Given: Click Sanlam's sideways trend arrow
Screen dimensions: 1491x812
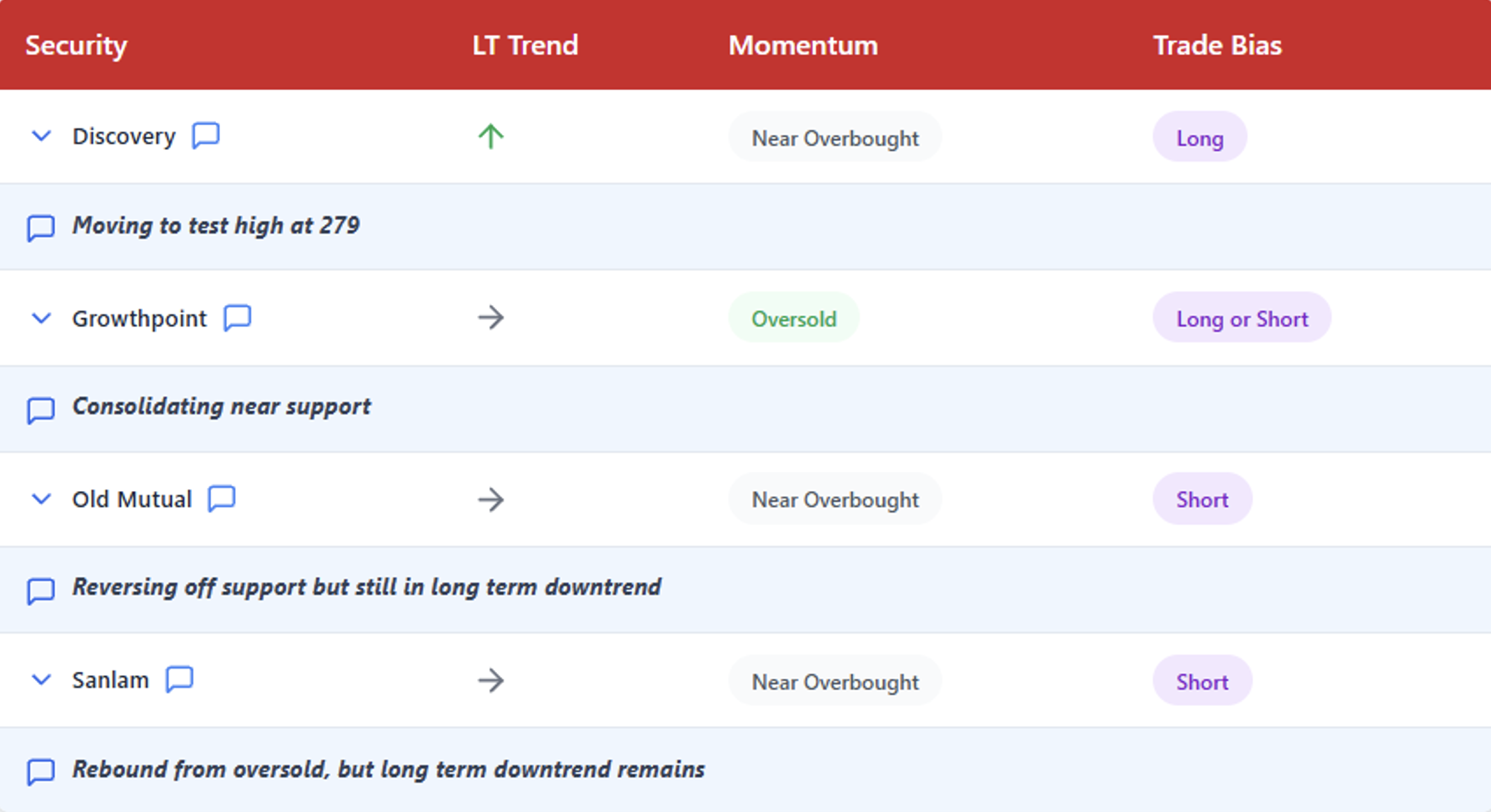Looking at the screenshot, I should tap(491, 680).
